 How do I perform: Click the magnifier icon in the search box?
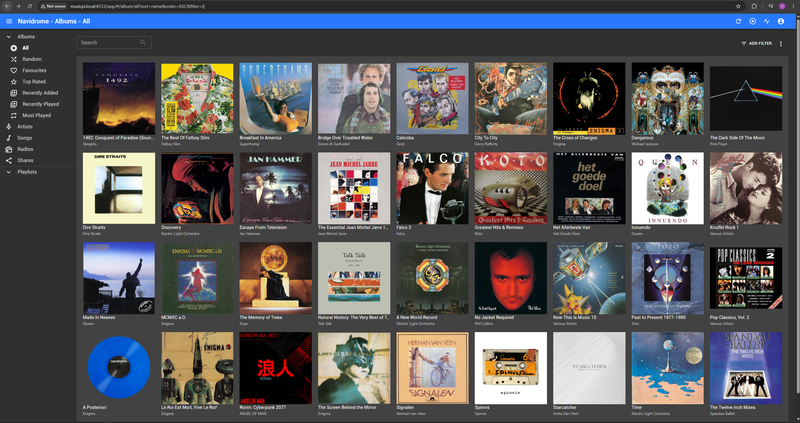point(143,42)
